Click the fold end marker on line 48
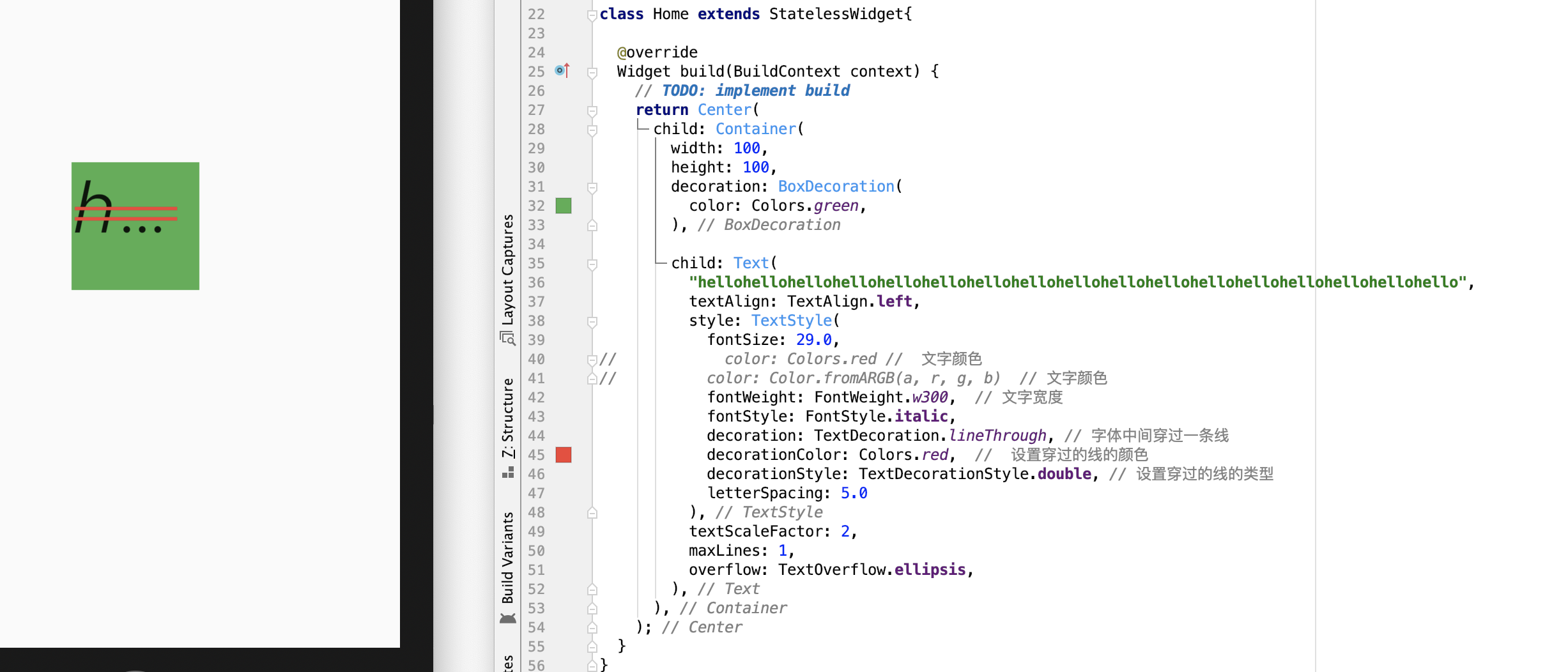1568x672 pixels. click(x=592, y=512)
